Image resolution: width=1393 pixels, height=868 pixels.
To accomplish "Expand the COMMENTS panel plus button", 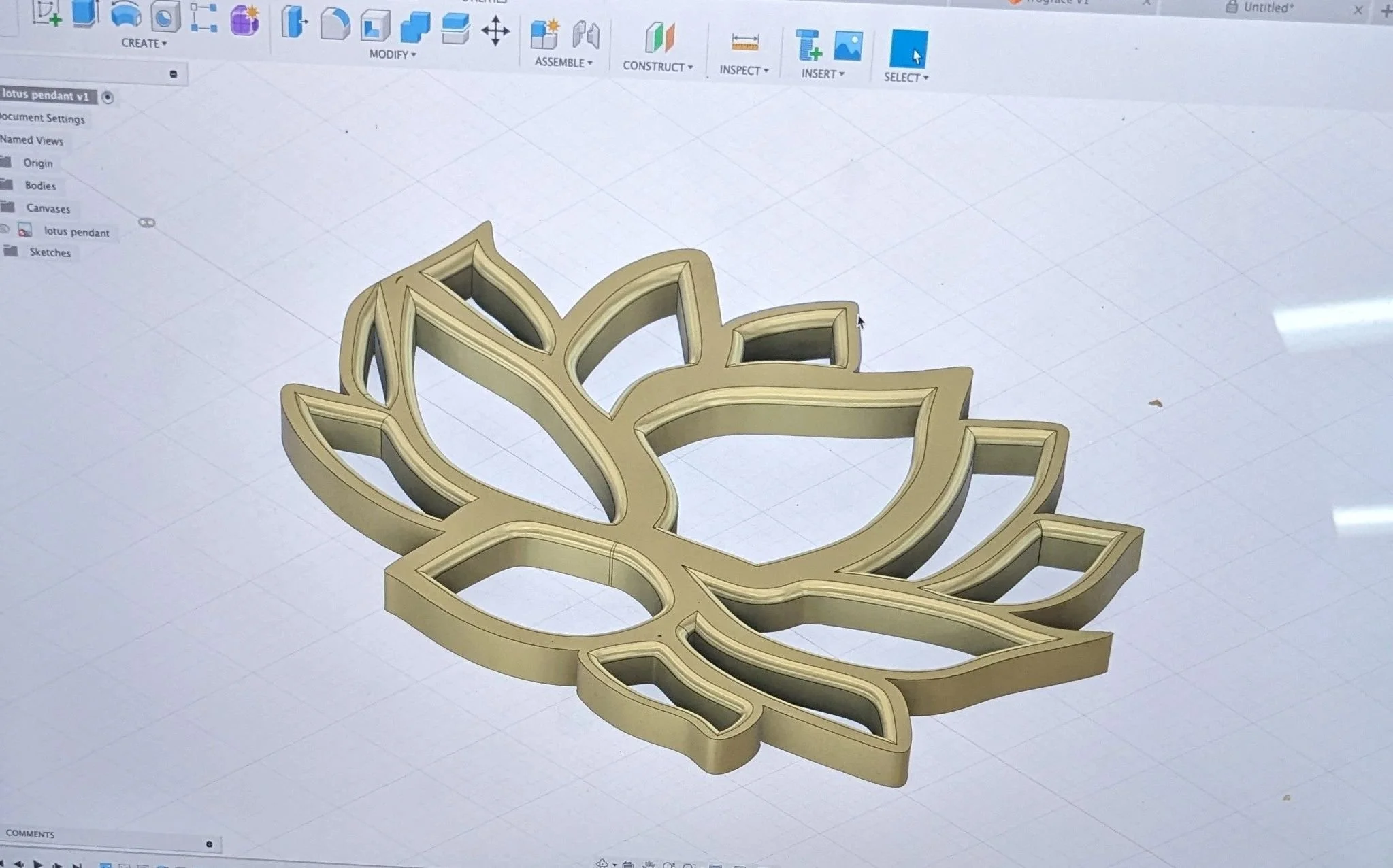I will [210, 844].
